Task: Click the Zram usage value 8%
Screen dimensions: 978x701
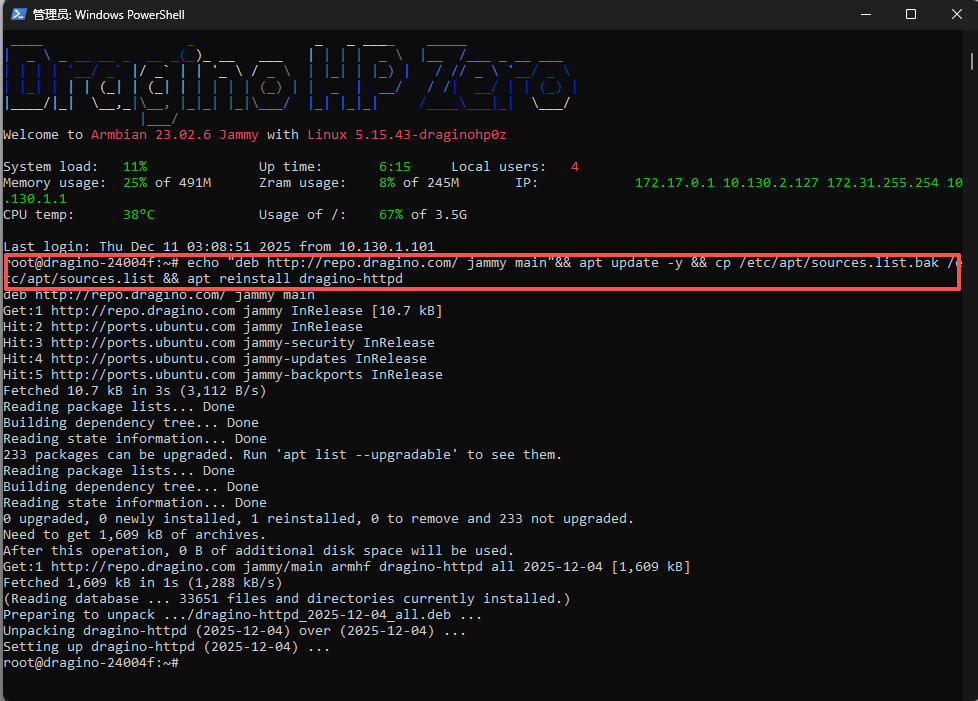Action: click(387, 183)
